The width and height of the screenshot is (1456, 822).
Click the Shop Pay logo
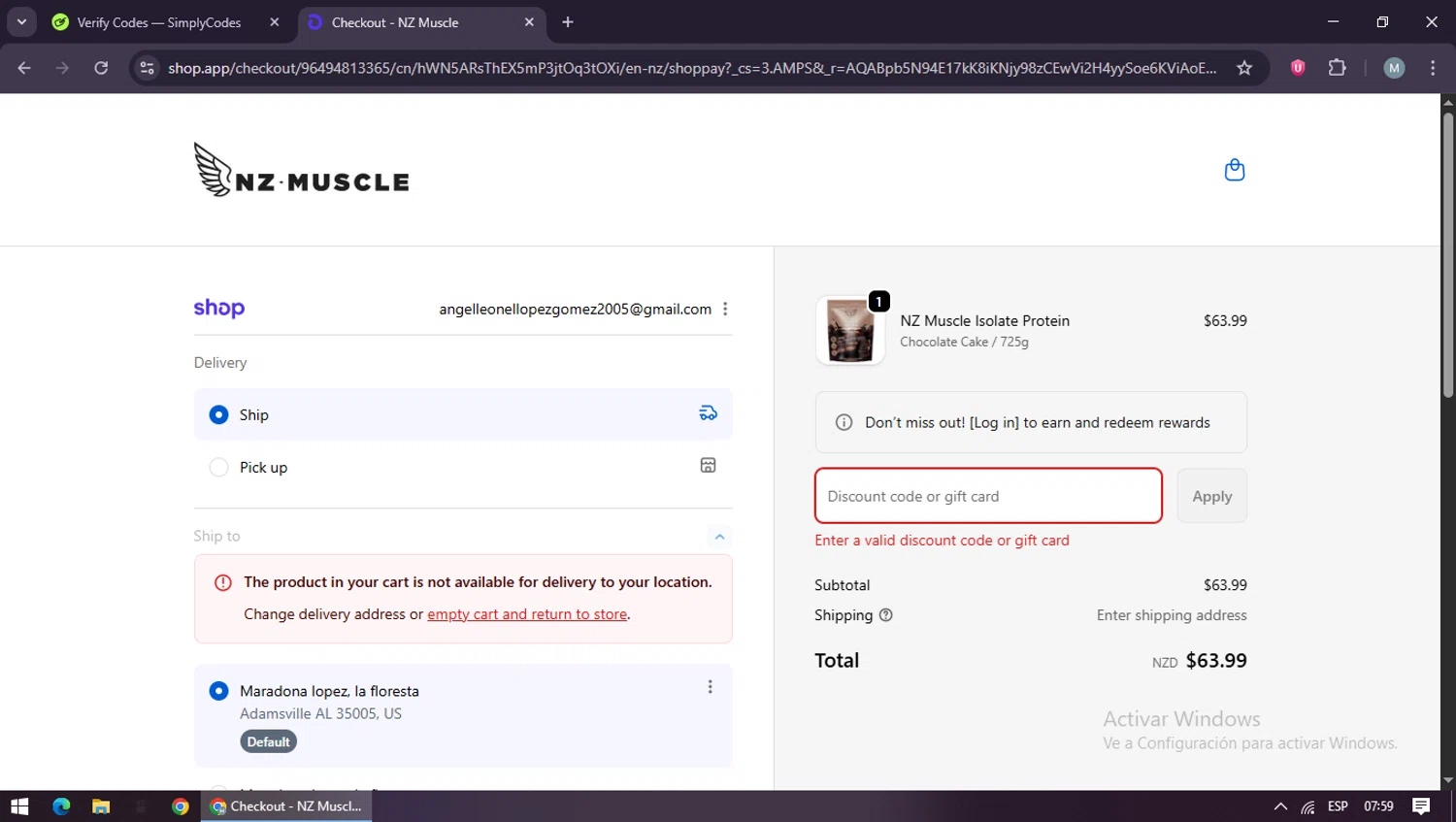pos(219,308)
